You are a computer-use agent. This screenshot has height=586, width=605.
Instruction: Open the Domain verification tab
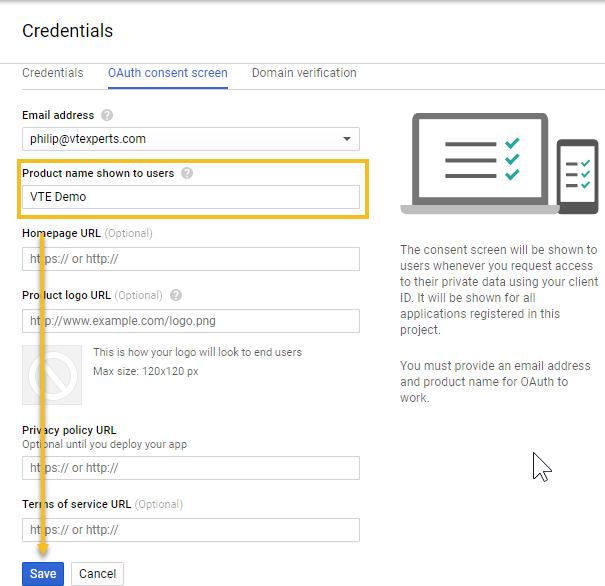tap(304, 73)
